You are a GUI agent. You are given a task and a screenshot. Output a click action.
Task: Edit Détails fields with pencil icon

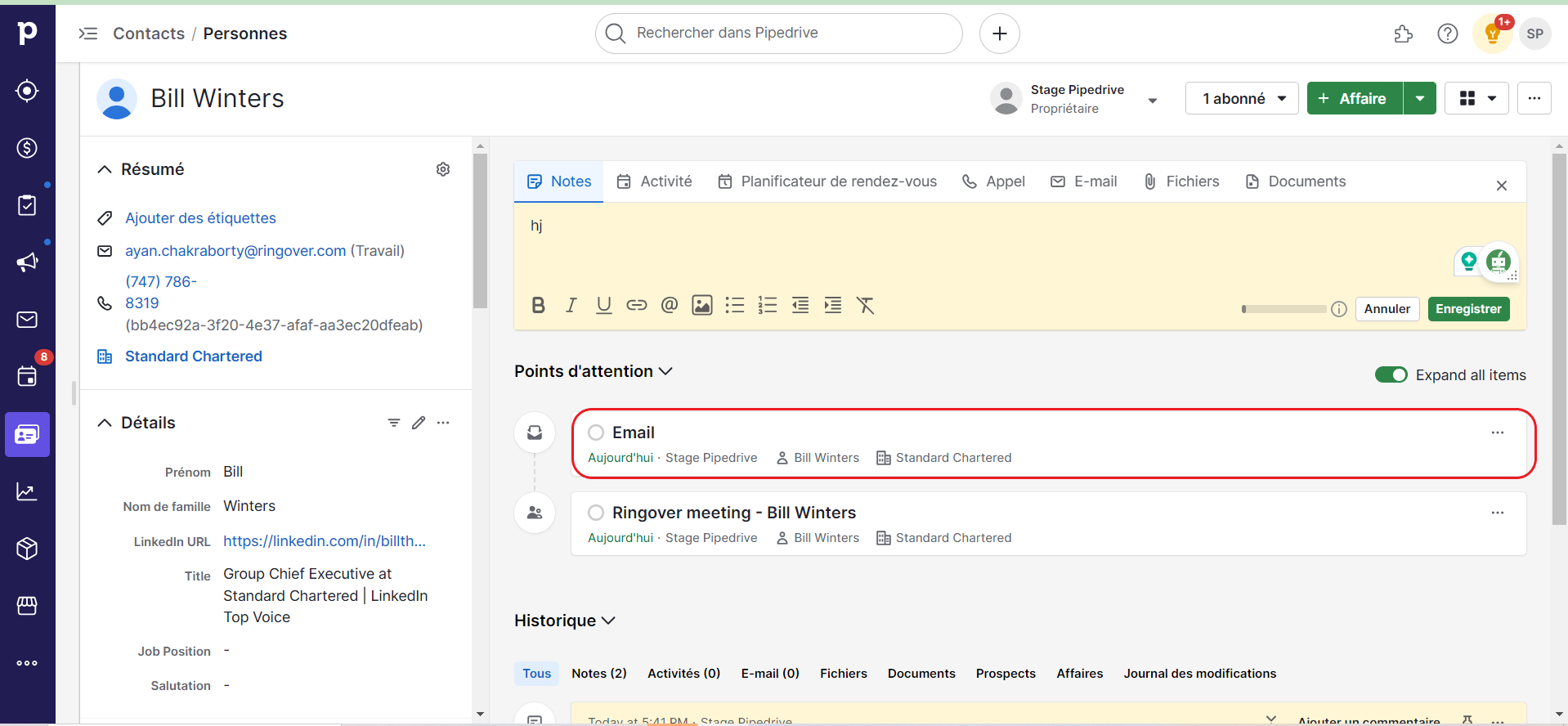click(x=419, y=423)
